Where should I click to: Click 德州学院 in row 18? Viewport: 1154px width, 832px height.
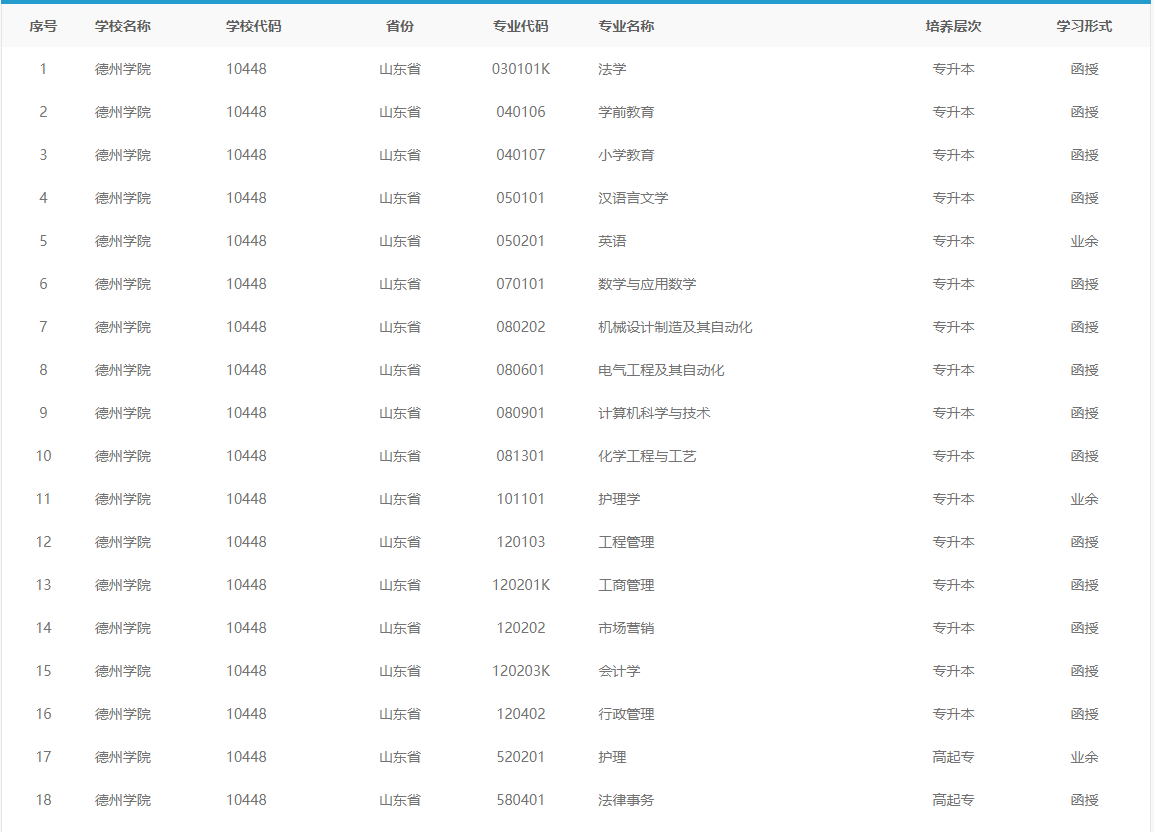[x=123, y=800]
